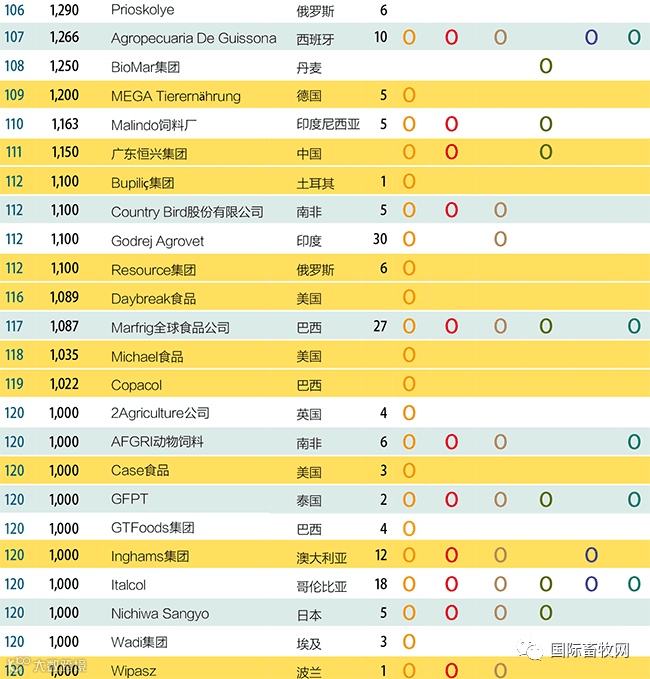Select the GFPT company name
Image resolution: width=650 pixels, height=679 pixels.
(129, 499)
